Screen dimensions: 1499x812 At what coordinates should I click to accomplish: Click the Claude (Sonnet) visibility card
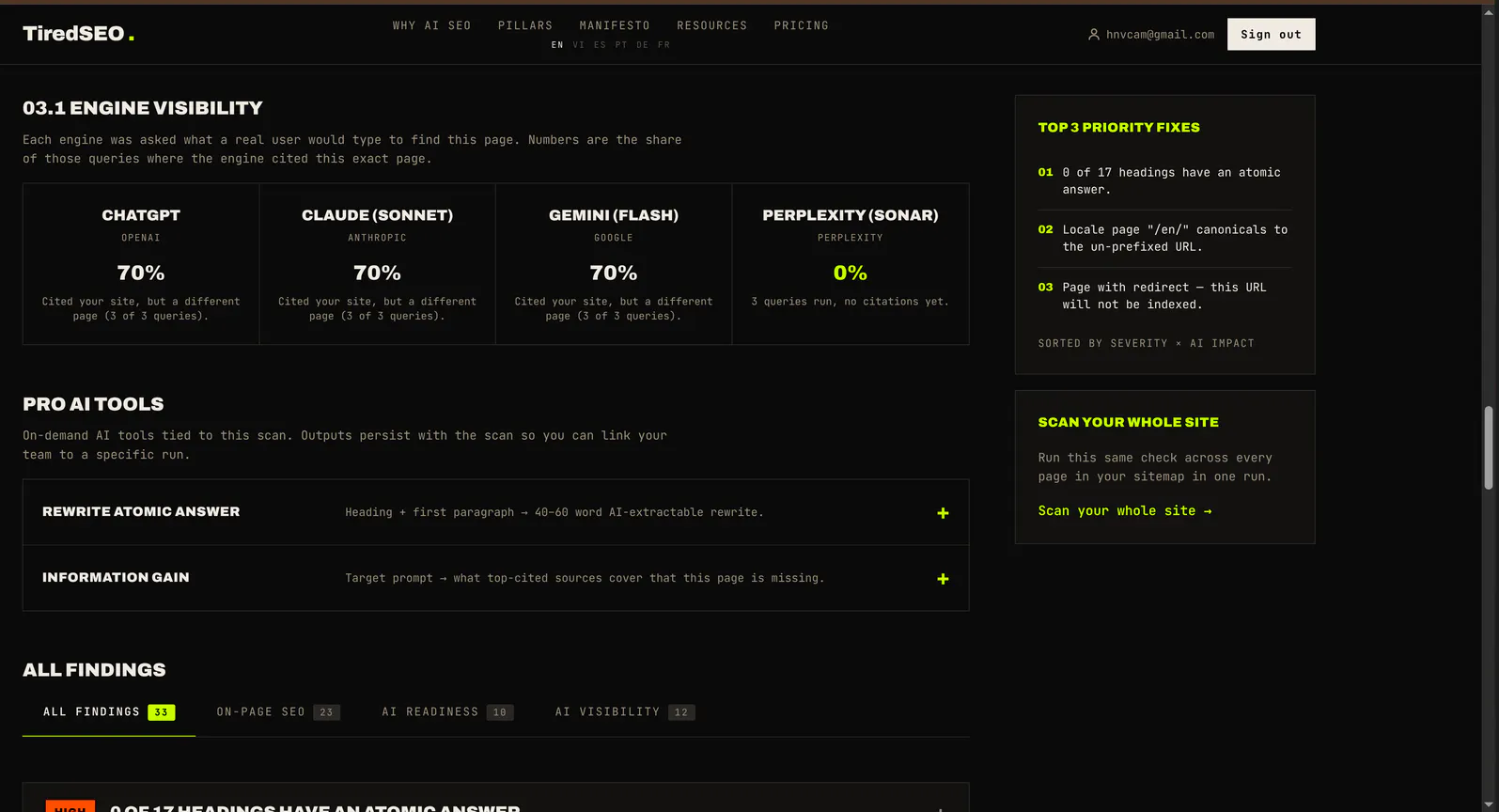377,264
